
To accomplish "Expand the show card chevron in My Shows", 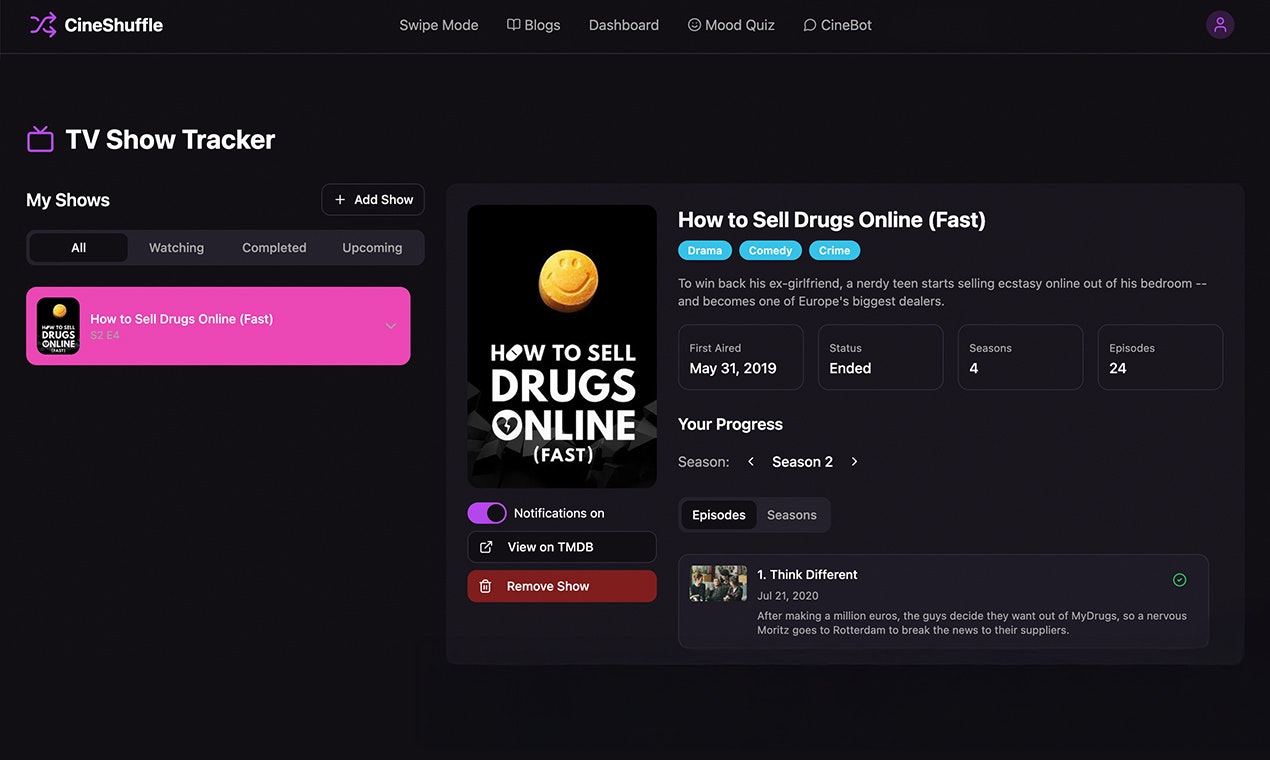I will pos(391,326).
